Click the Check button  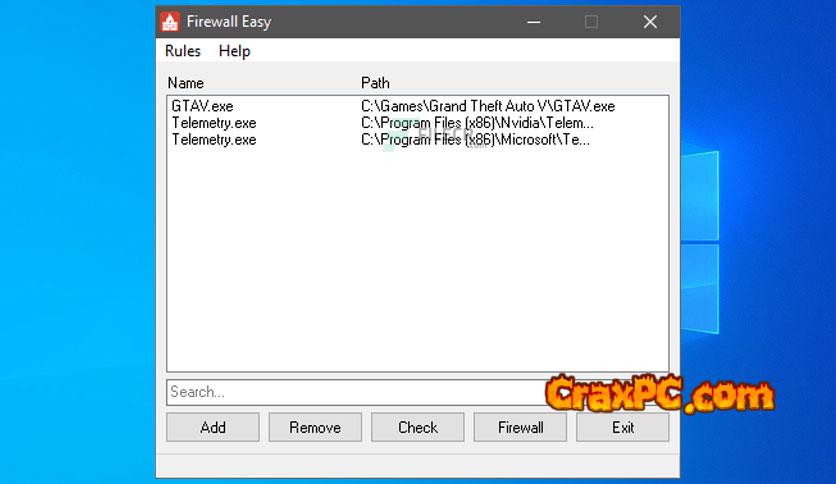417,427
